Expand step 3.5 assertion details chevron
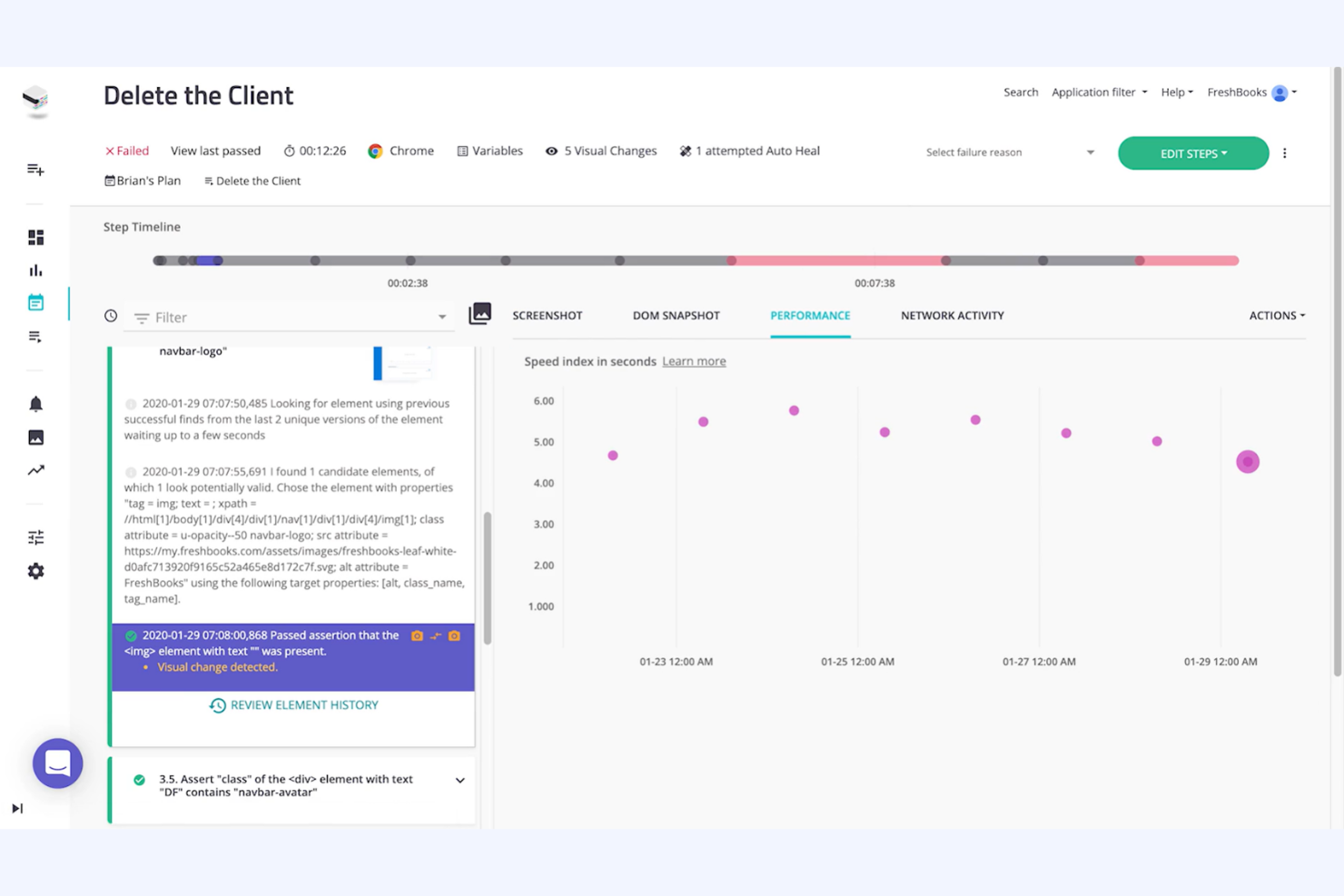 (x=460, y=780)
